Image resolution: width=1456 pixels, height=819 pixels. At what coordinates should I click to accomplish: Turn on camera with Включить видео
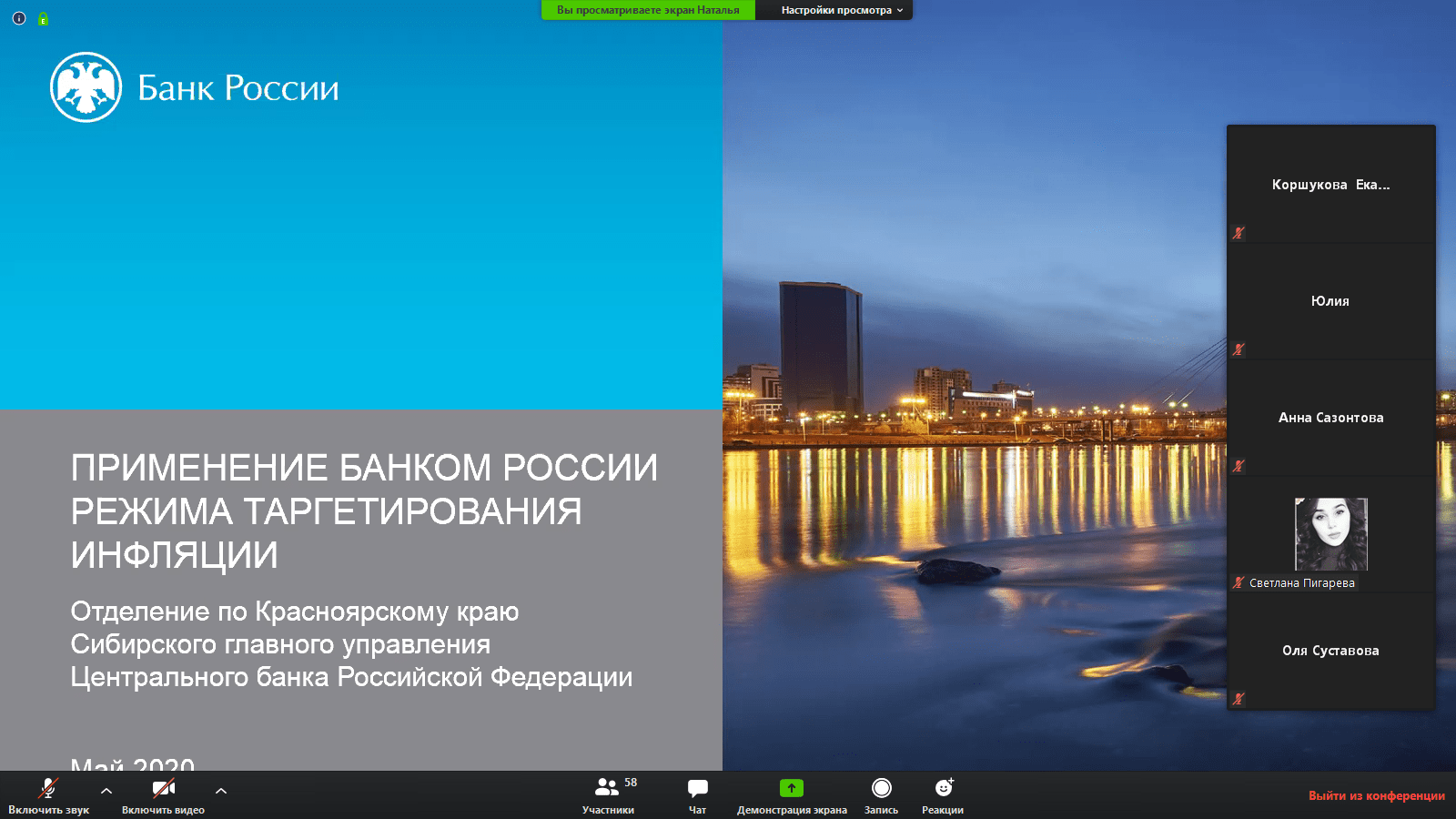tap(163, 795)
